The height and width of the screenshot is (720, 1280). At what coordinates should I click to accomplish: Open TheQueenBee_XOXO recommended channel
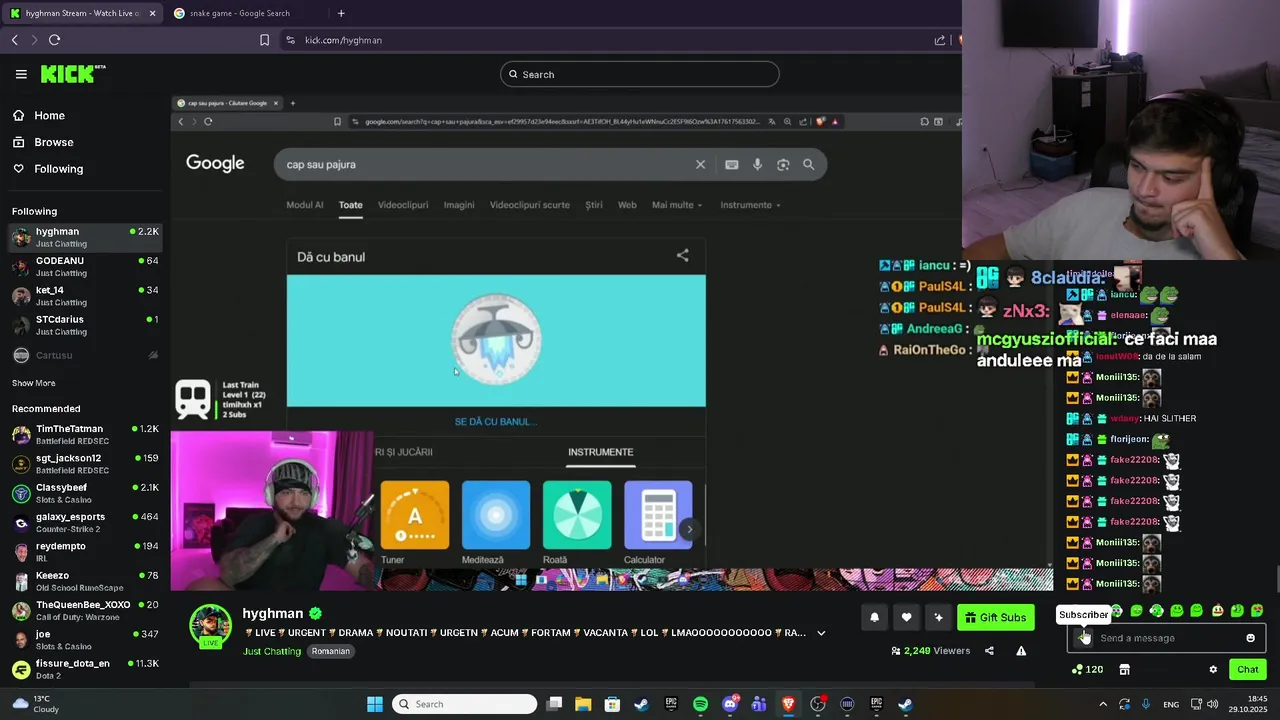click(x=85, y=610)
